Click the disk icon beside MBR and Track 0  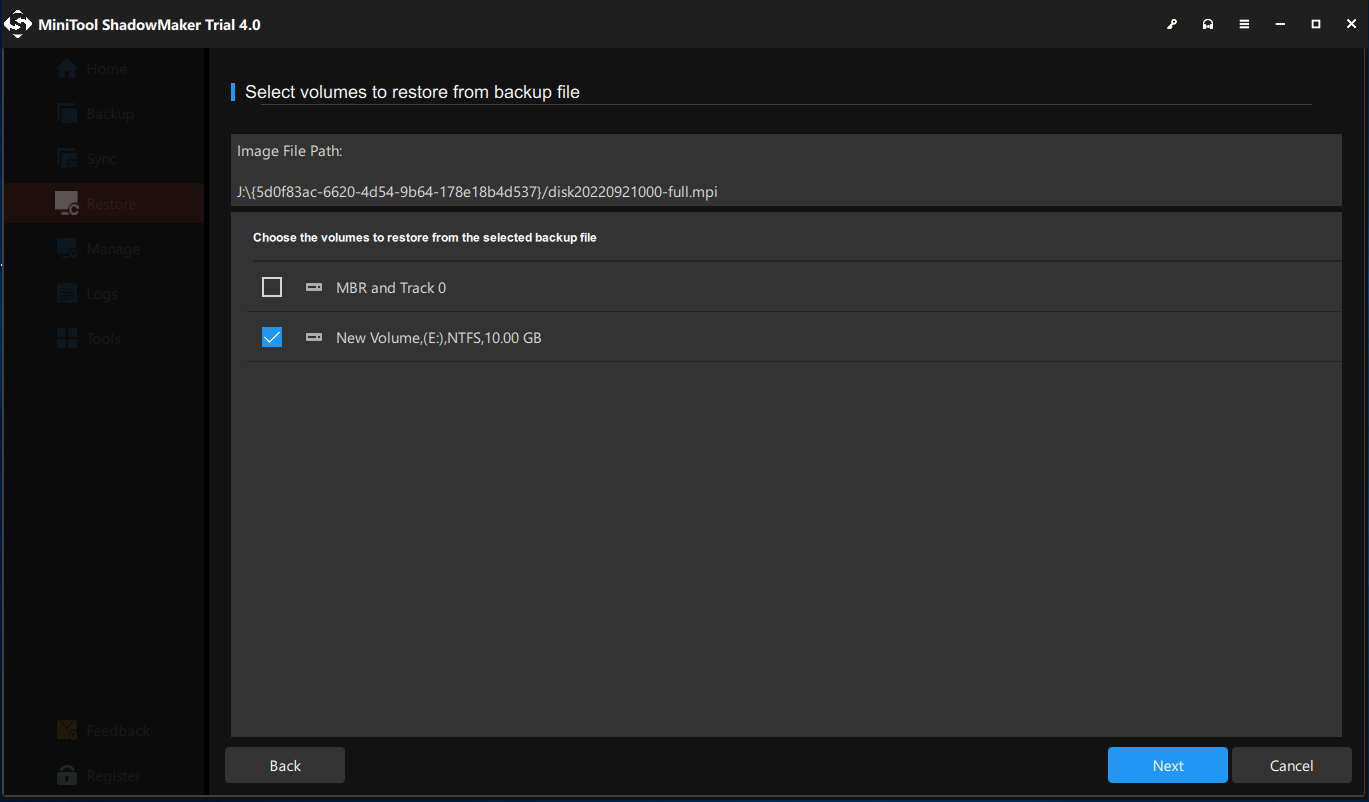pos(314,288)
